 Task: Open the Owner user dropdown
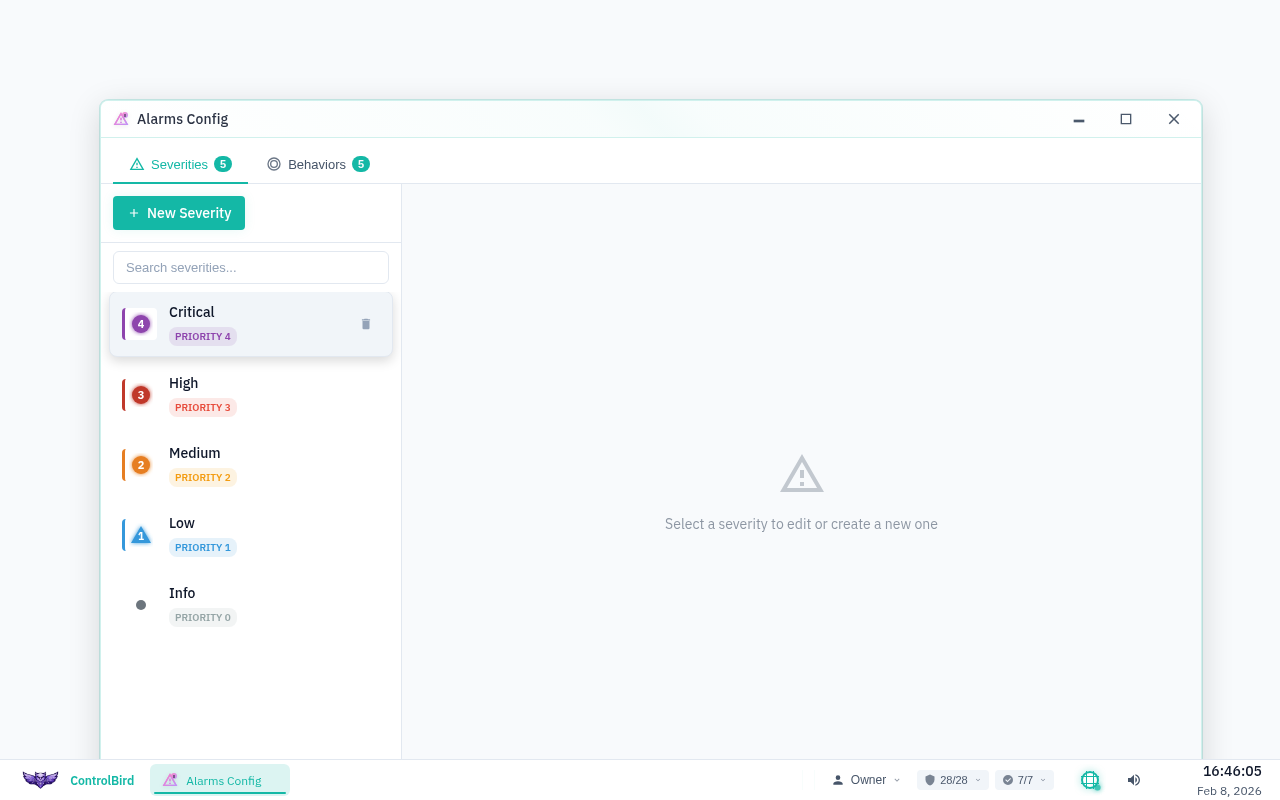[866, 780]
